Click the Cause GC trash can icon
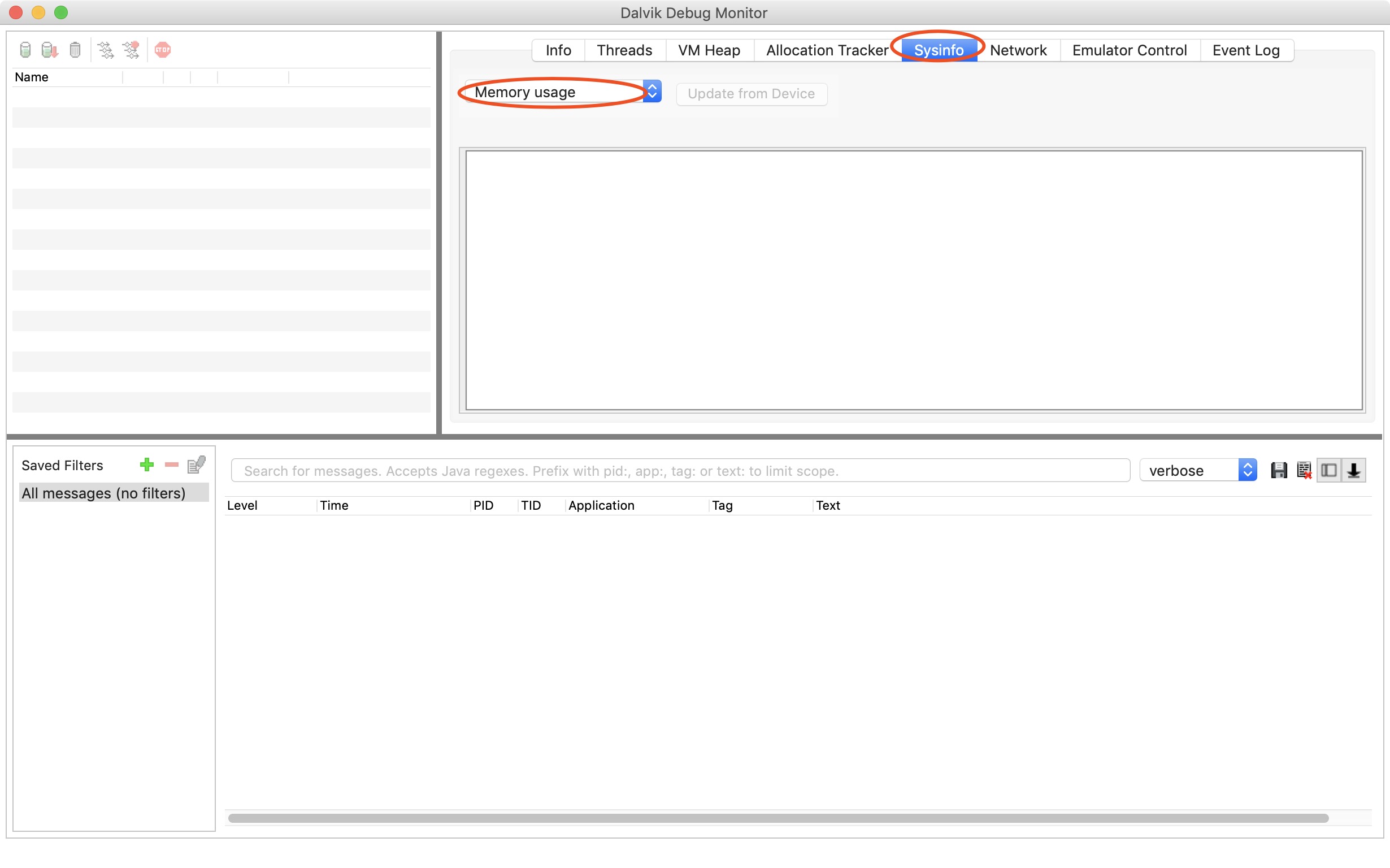 (75, 50)
